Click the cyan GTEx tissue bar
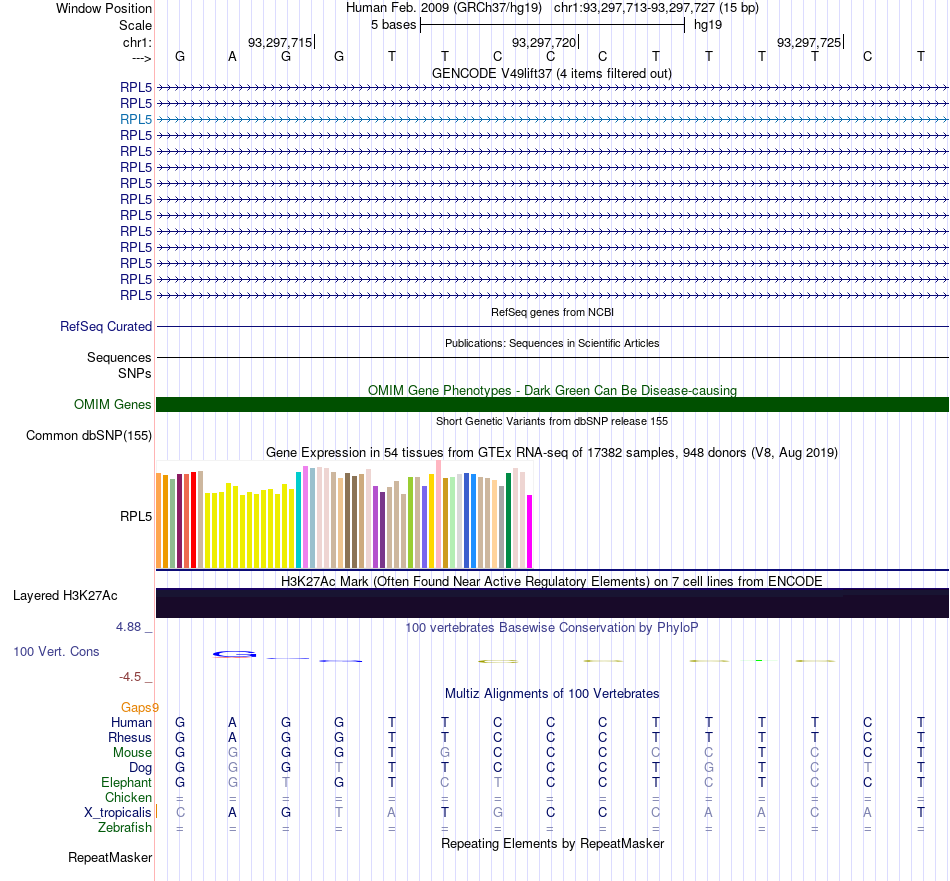The width and height of the screenshot is (950, 881). click(x=299, y=520)
